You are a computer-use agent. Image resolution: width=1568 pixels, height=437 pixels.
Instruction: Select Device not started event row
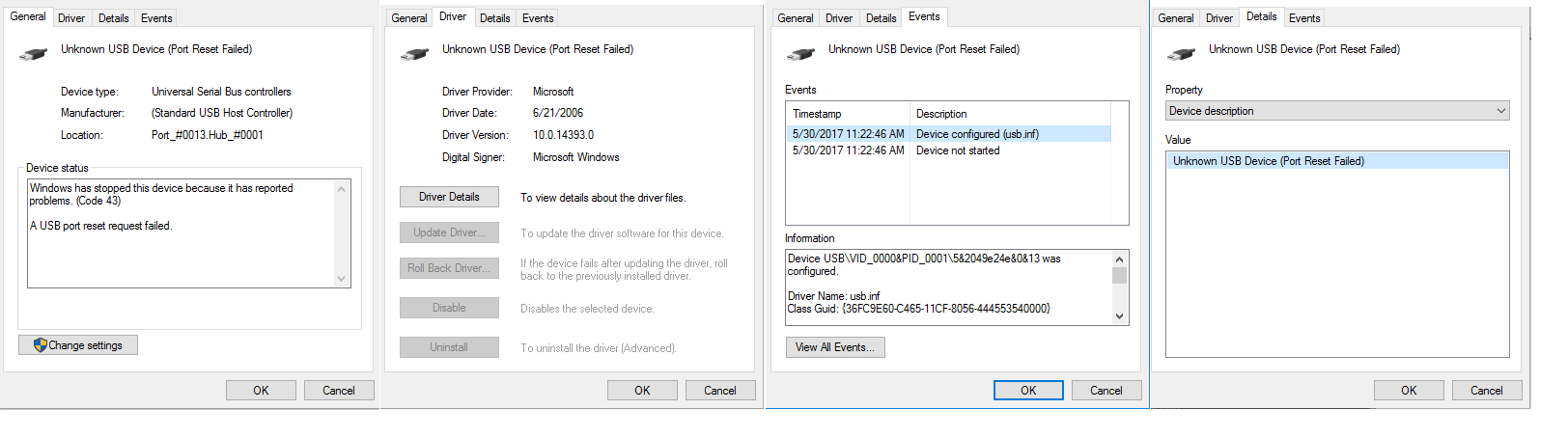tap(951, 150)
